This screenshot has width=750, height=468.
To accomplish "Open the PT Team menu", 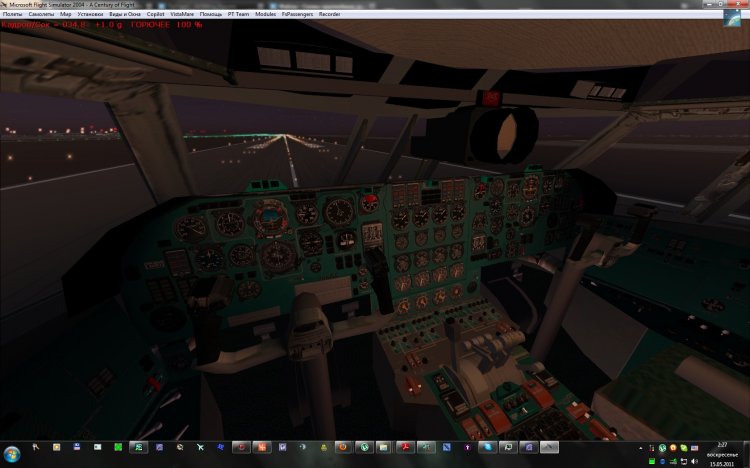I will click(x=238, y=16).
